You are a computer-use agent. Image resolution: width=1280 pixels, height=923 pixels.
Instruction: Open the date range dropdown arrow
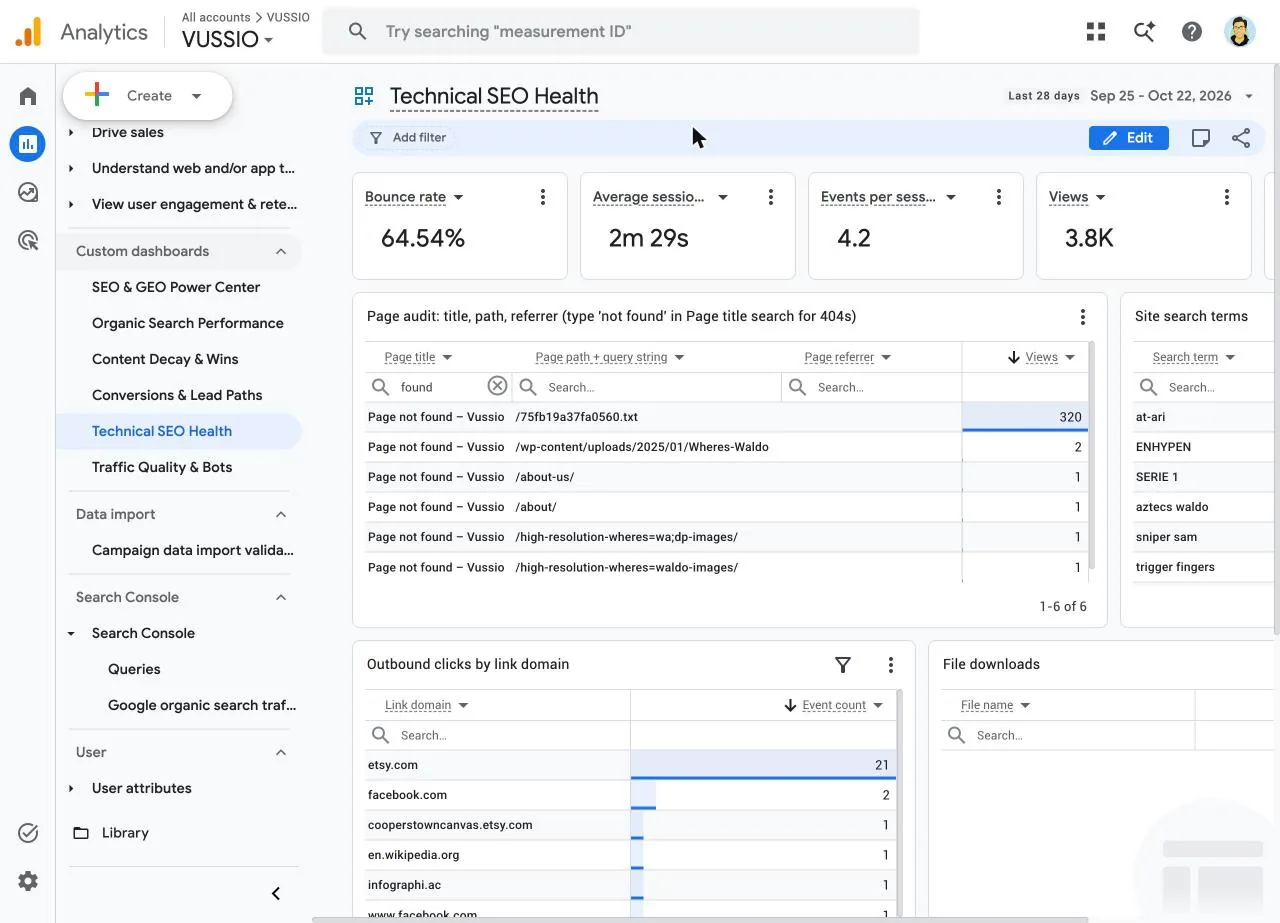click(x=1249, y=96)
